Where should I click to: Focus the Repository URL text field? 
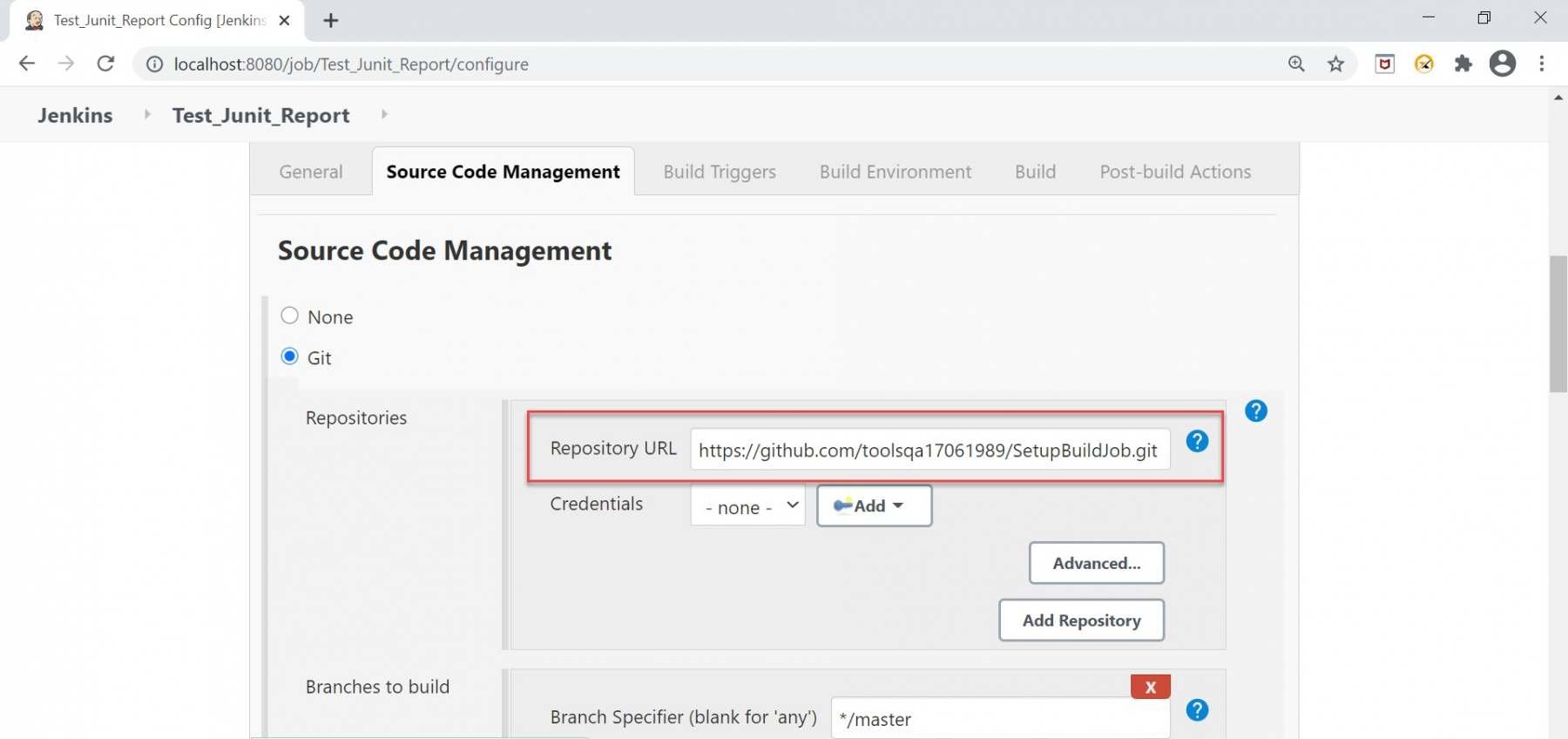929,450
